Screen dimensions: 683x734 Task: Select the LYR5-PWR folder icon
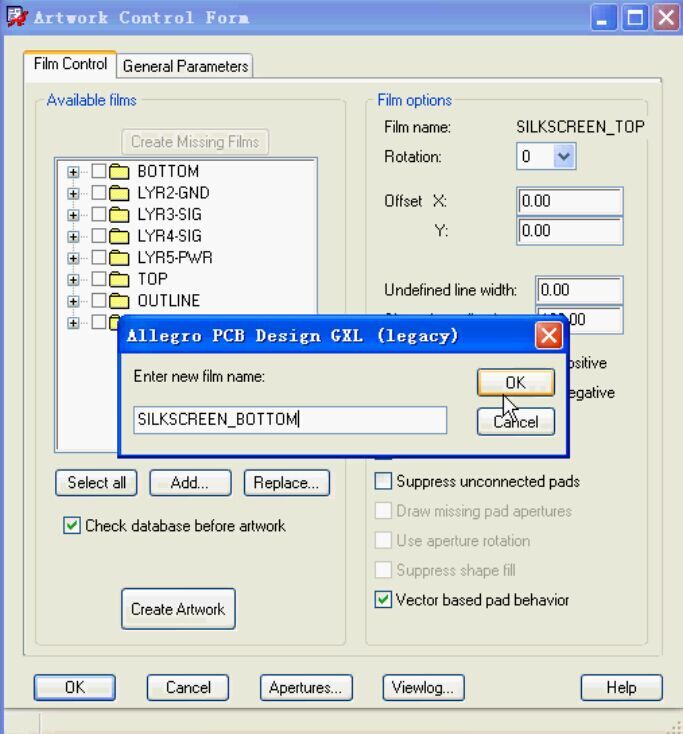tap(119, 258)
